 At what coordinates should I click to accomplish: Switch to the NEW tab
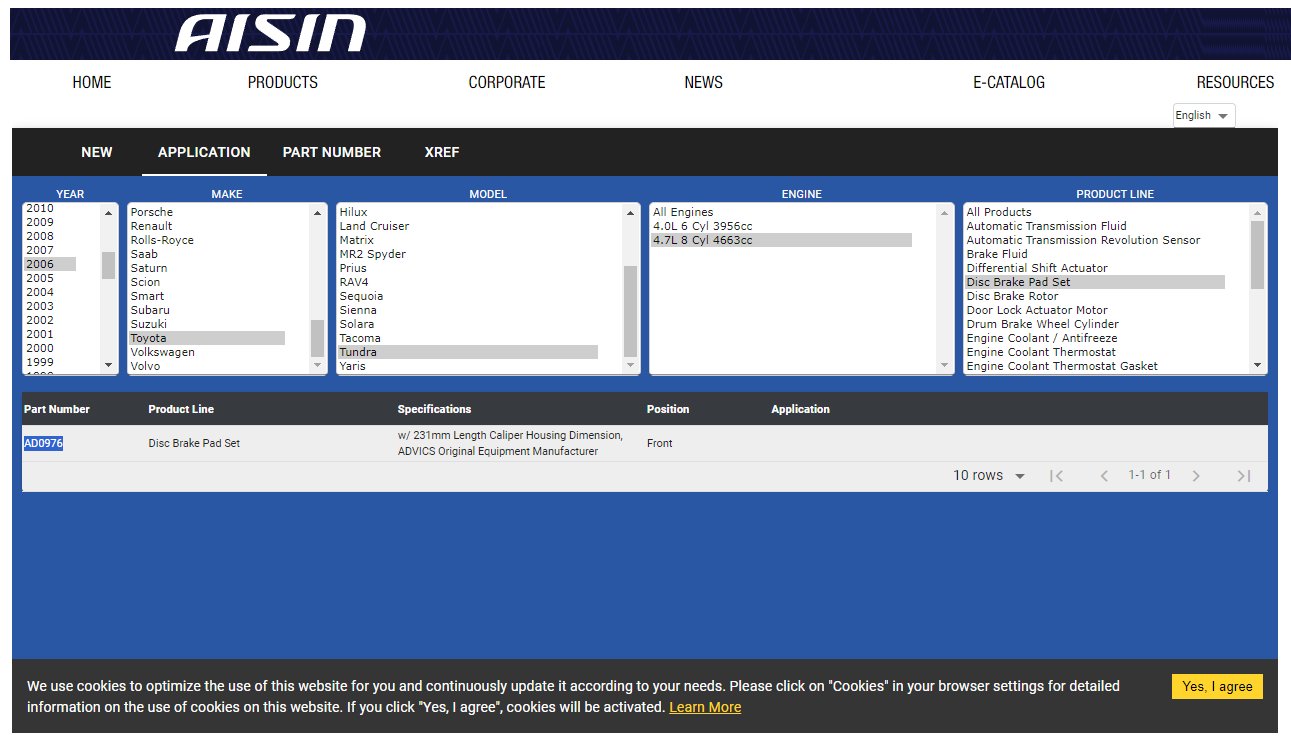97,152
